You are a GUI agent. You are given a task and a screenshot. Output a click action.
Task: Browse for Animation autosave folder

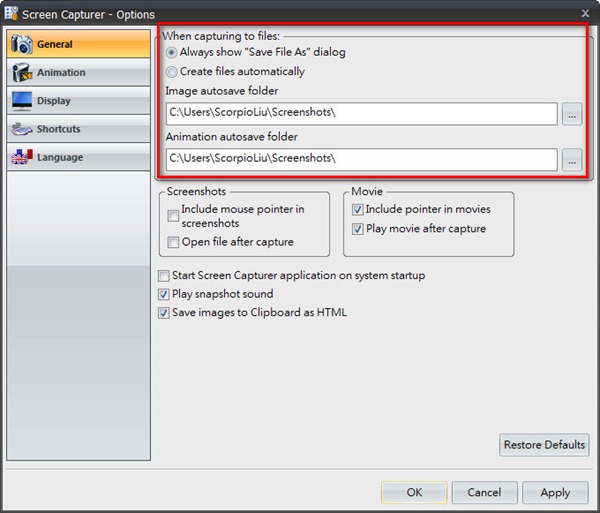(572, 160)
